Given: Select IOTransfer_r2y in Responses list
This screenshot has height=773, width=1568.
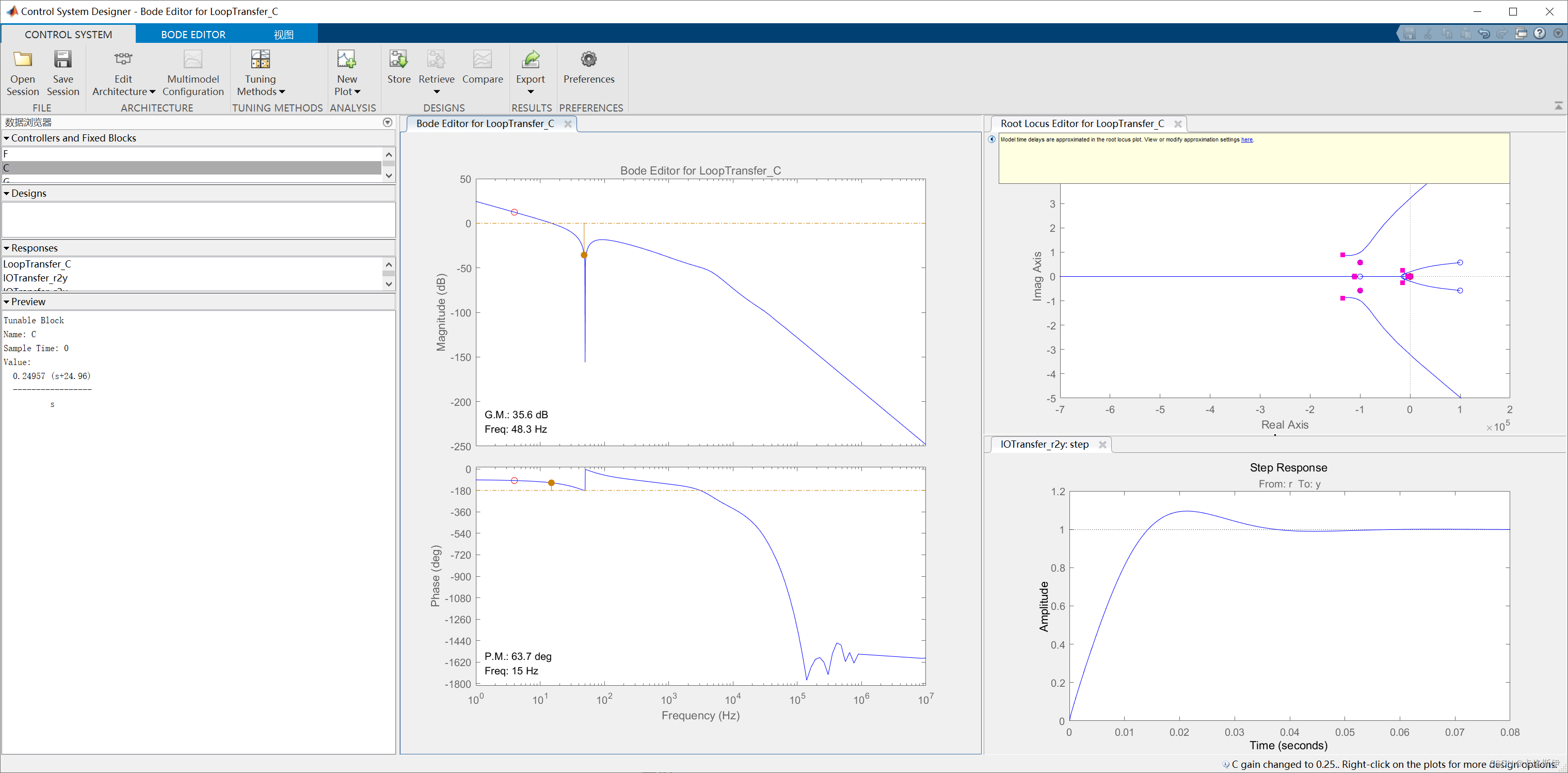Looking at the screenshot, I should point(35,278).
